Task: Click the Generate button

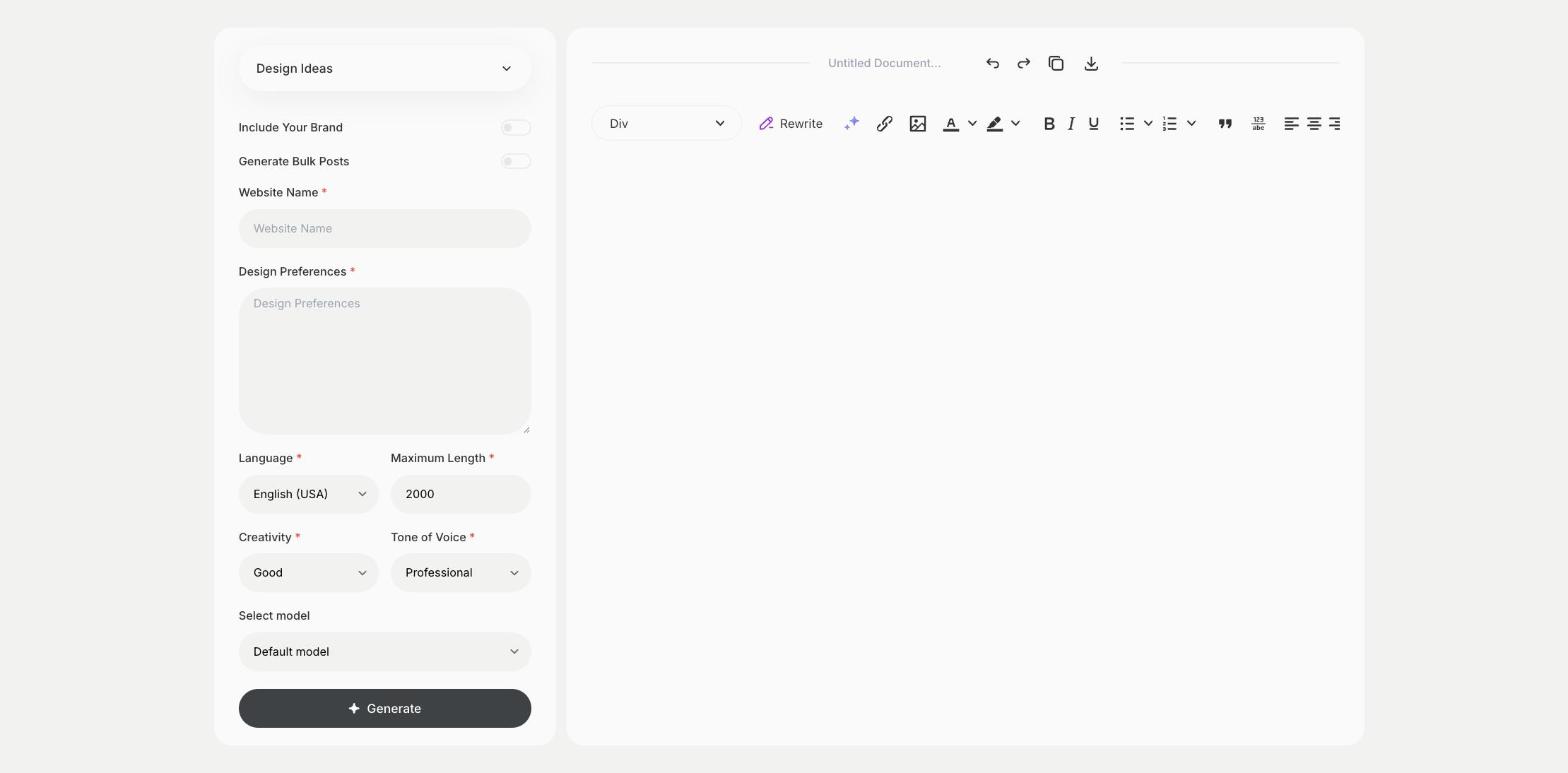Action: (x=385, y=708)
